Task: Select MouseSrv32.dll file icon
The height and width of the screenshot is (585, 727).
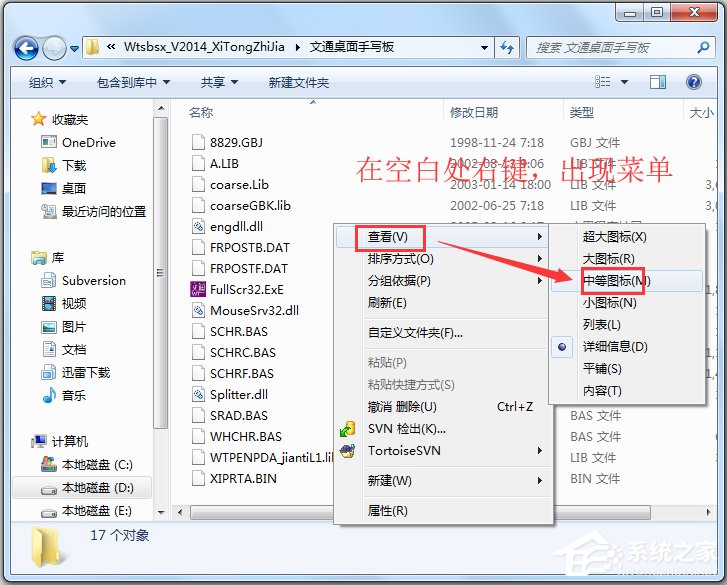Action: click(198, 310)
